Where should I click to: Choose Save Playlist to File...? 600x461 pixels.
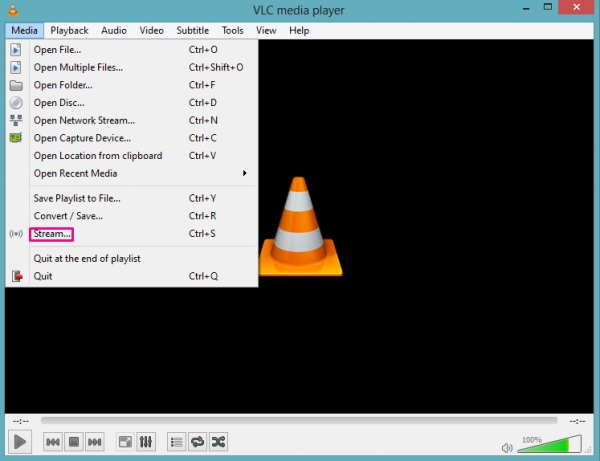click(132, 198)
